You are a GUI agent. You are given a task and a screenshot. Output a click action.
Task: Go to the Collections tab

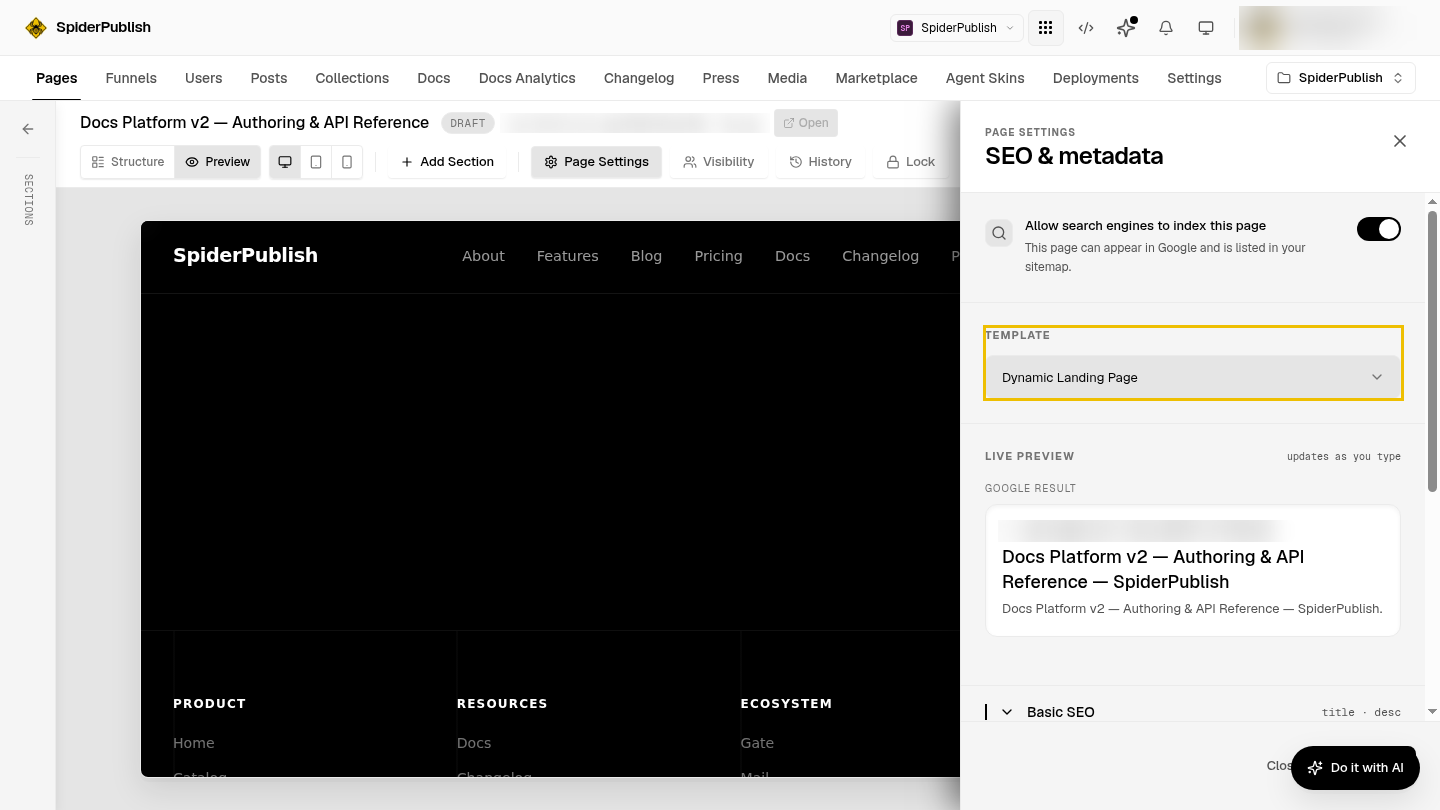(352, 78)
